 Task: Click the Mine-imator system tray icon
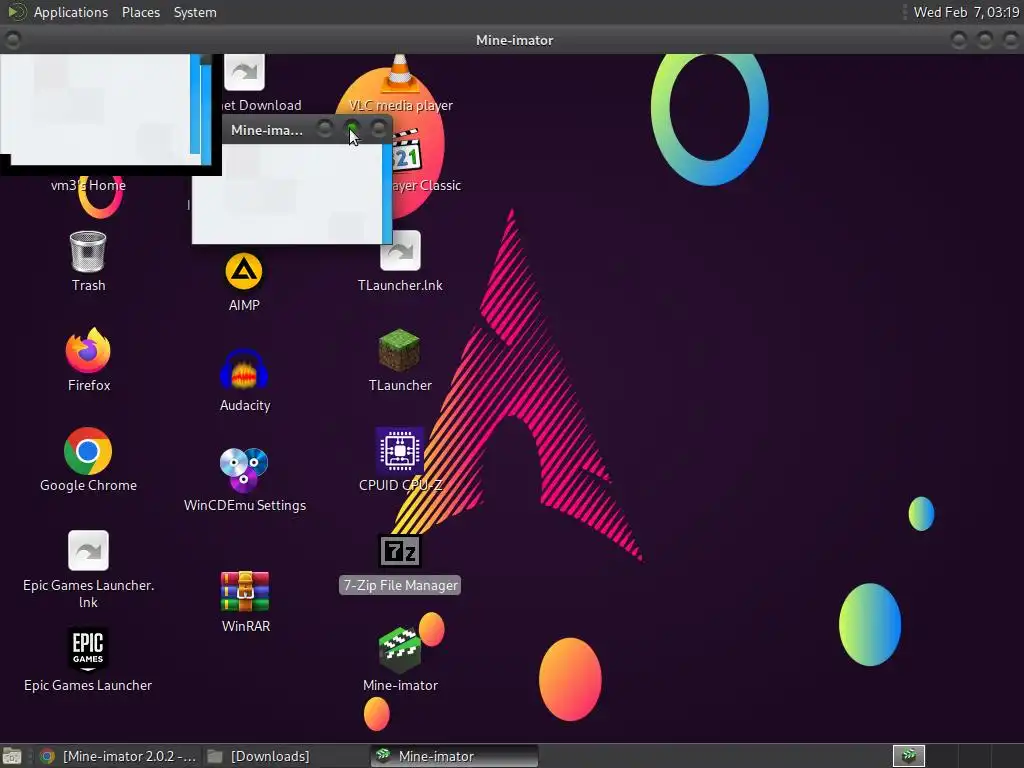[x=909, y=756]
